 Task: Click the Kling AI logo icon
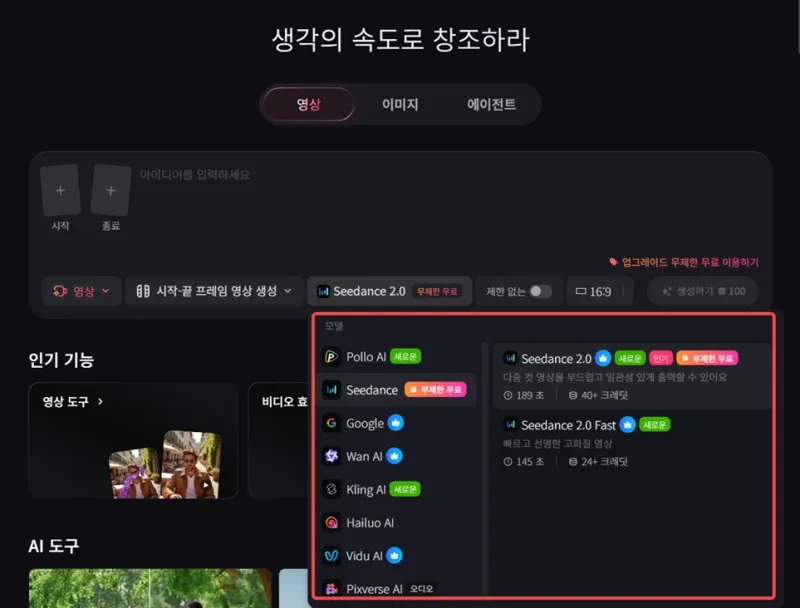coord(331,489)
